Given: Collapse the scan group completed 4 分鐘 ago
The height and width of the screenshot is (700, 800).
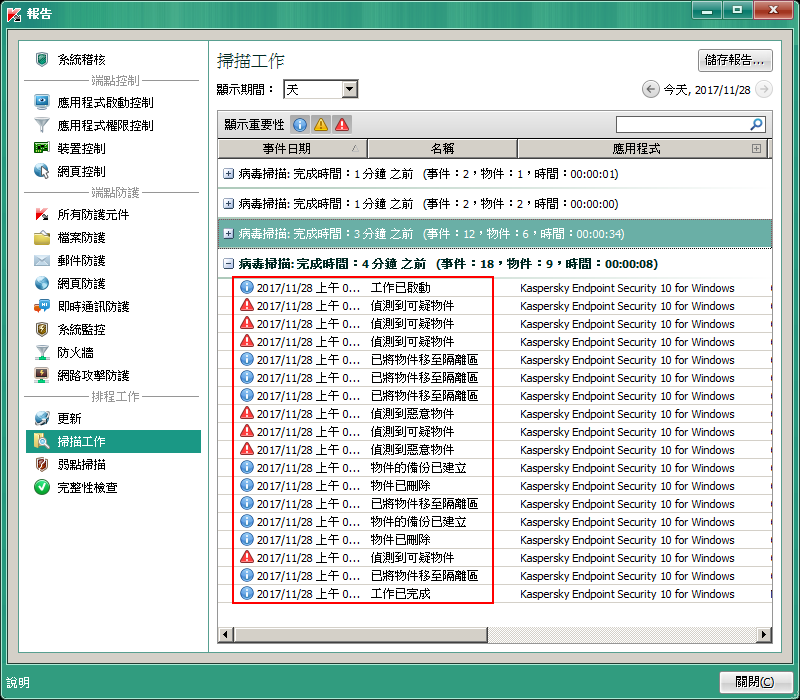Looking at the screenshot, I should [x=229, y=264].
